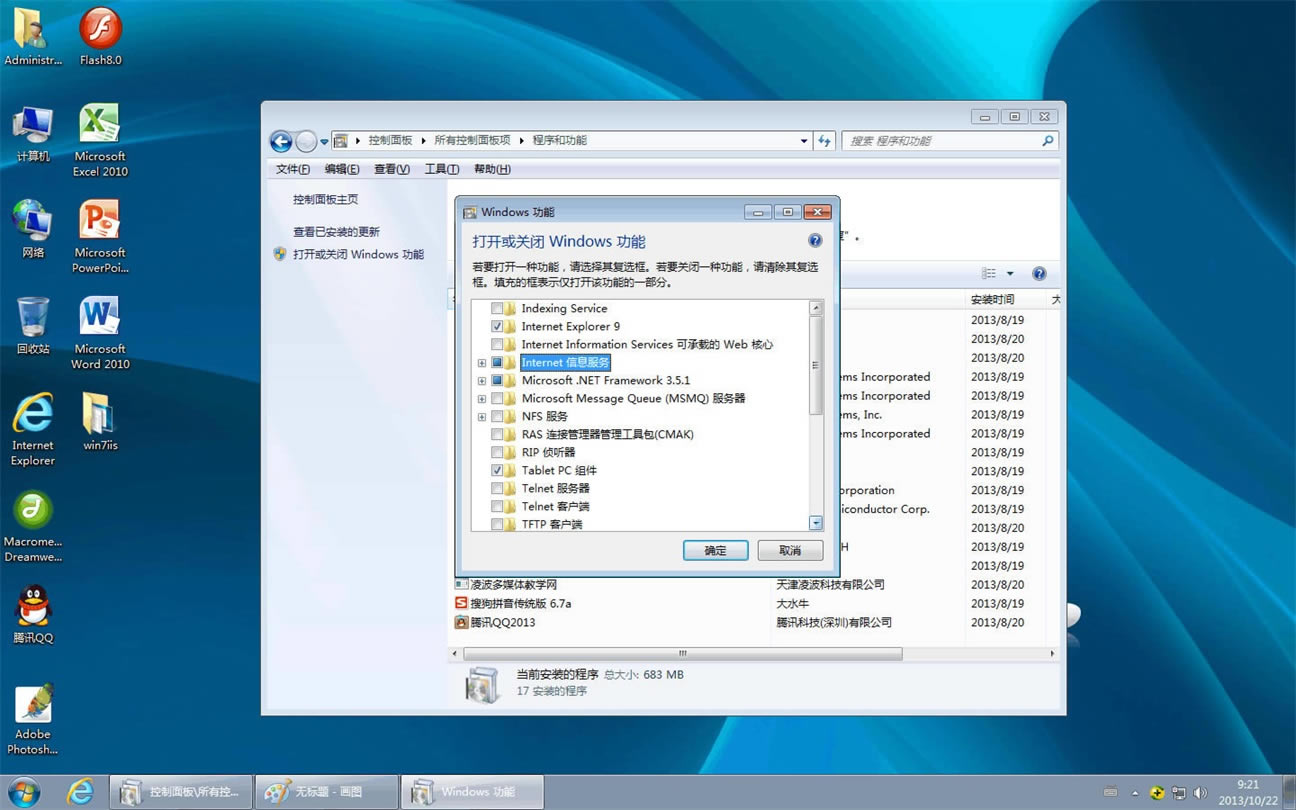
Task: Click 所有控制面板项 in address breadcrumb
Action: (472, 141)
